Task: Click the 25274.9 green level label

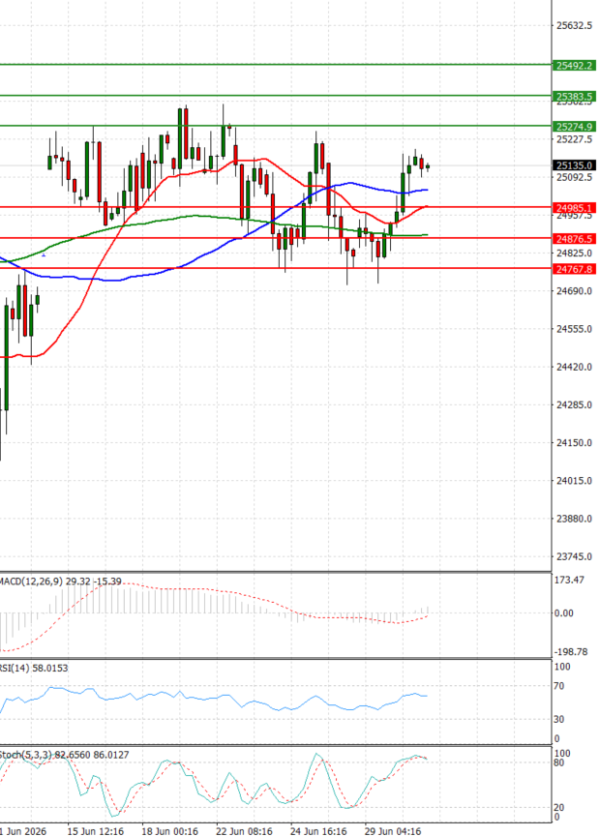Action: tap(574, 126)
